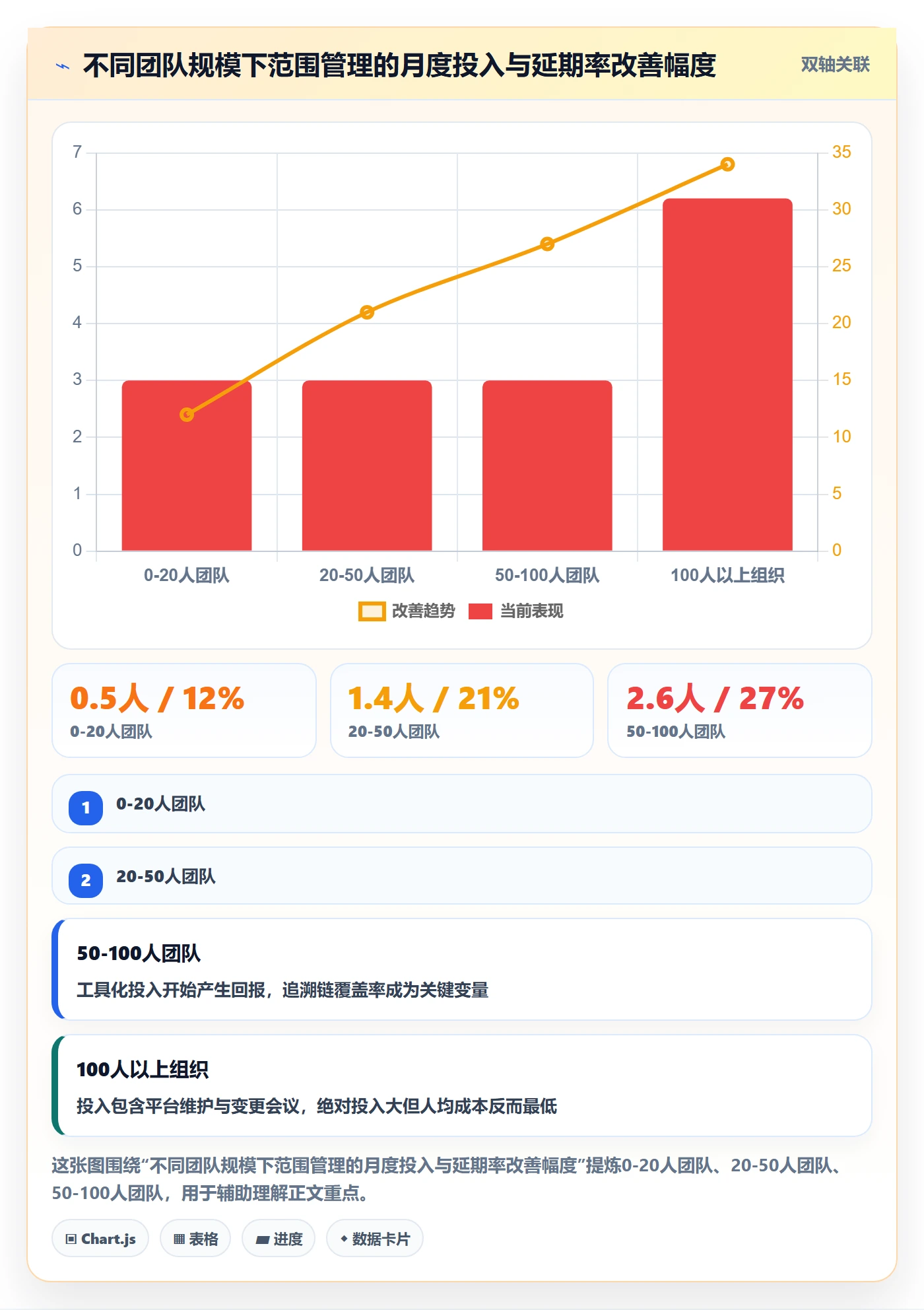Click the left-axis tick label 7
This screenshot has height=1310, width=924.
point(77,153)
